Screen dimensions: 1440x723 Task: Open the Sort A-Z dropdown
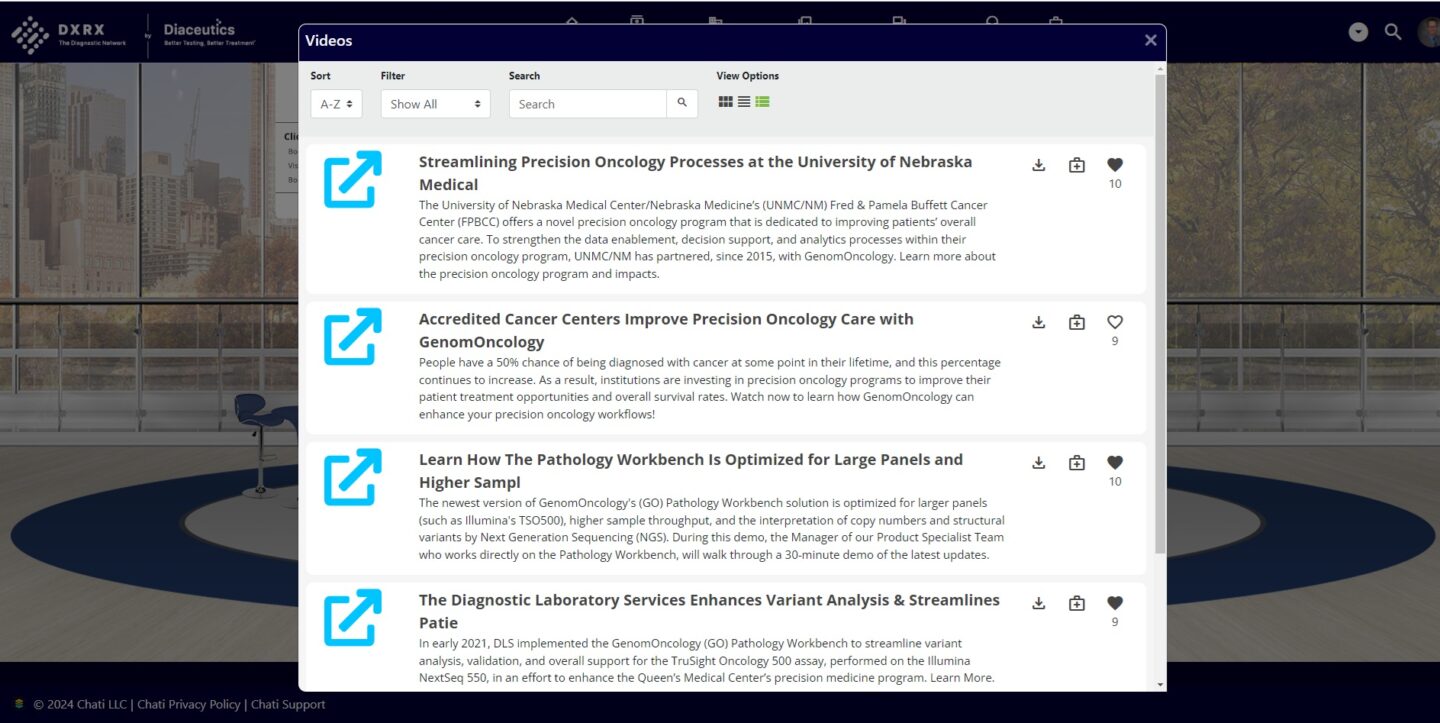(x=336, y=104)
